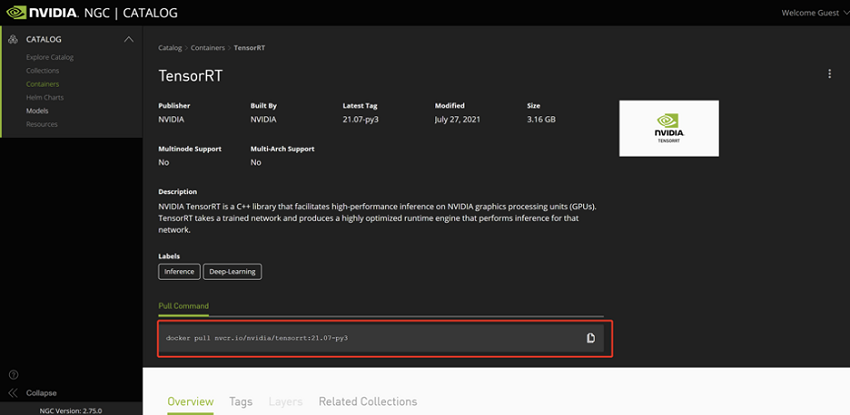Switch to the Layers tab
The height and width of the screenshot is (415, 850).
click(x=286, y=402)
